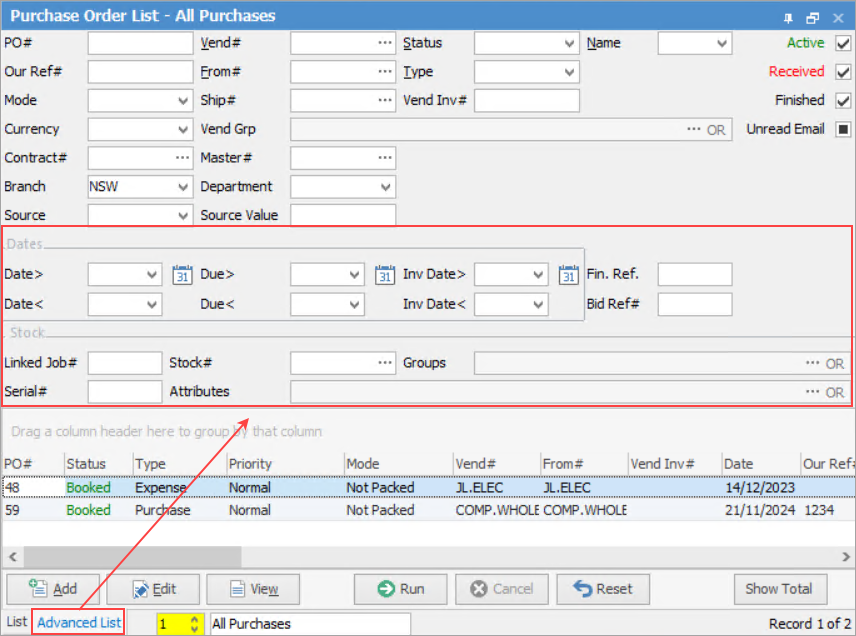Expand the Source dropdown
This screenshot has height=636, width=856.
tap(183, 216)
